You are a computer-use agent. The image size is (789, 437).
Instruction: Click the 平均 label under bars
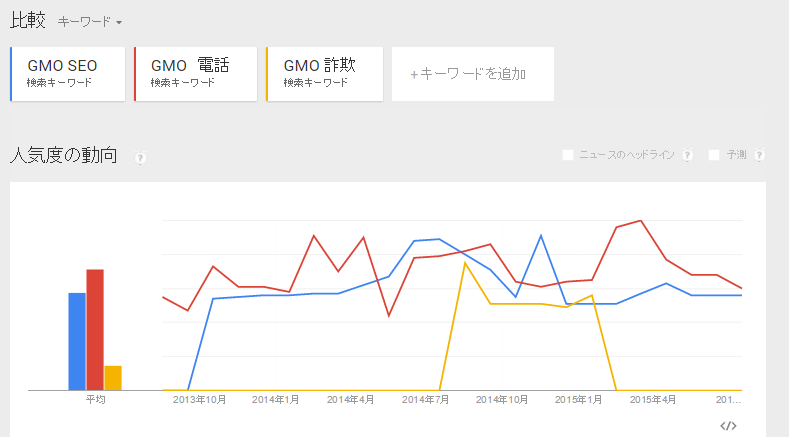[95, 400]
